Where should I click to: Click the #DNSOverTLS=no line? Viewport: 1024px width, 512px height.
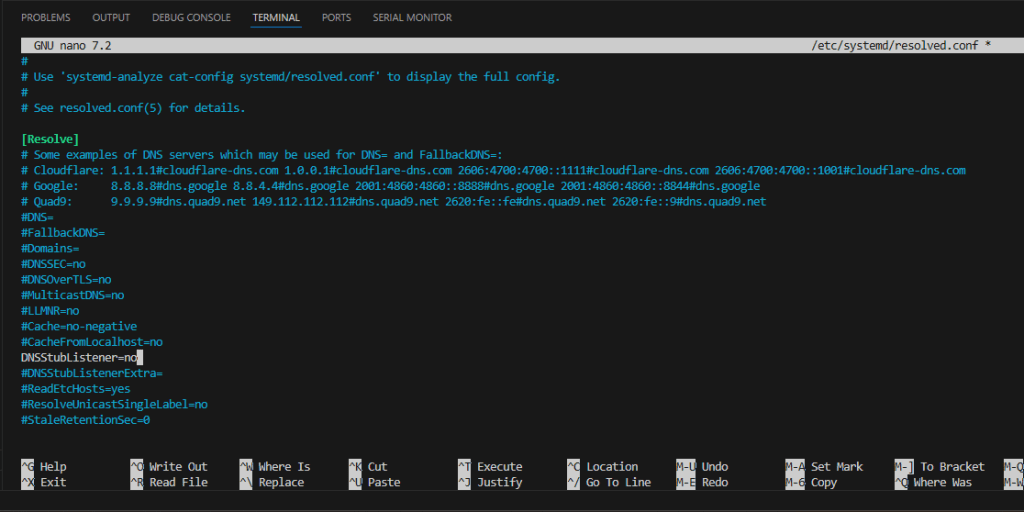66,280
